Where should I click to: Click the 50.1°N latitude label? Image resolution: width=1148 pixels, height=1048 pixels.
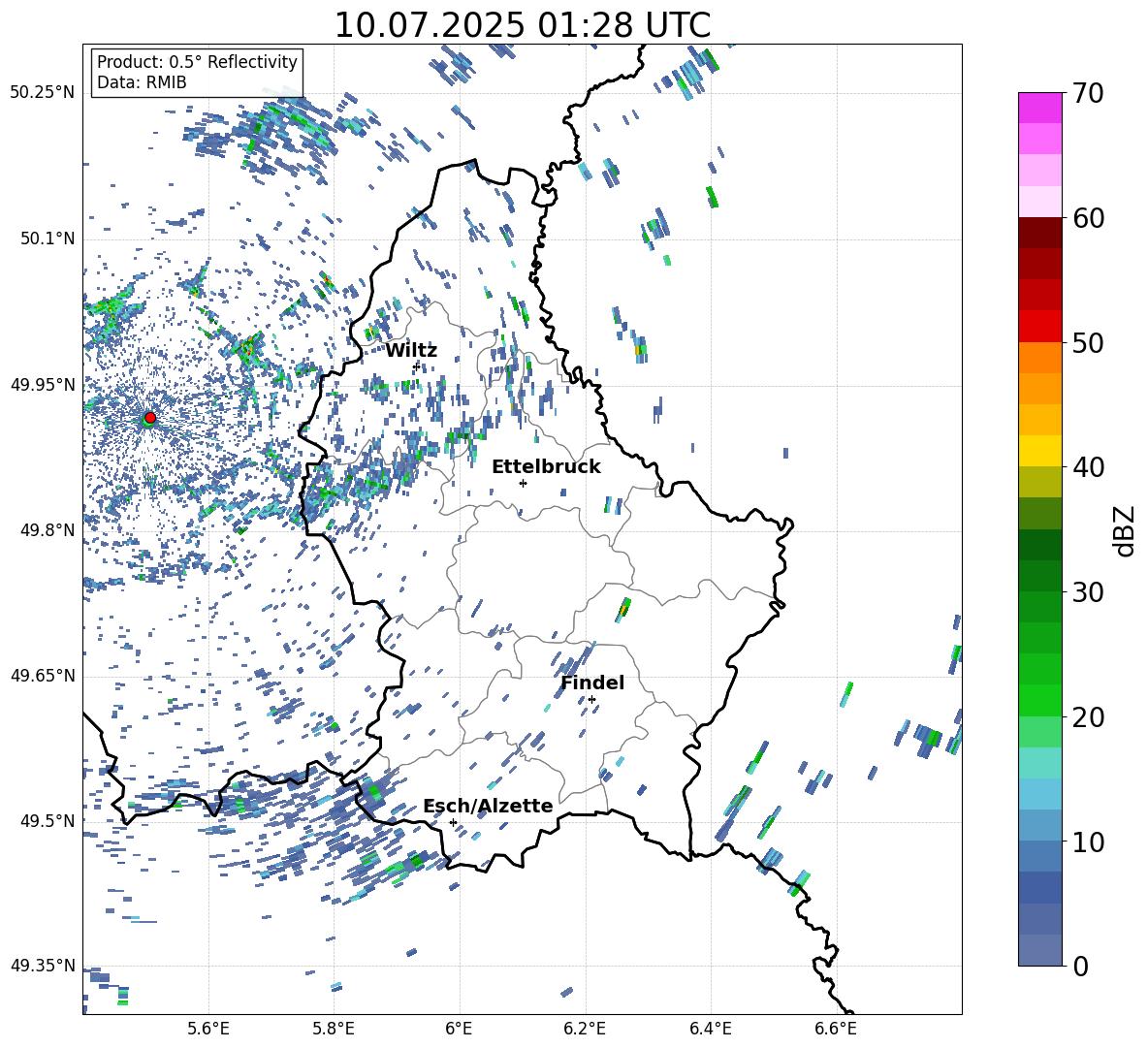pyautogui.click(x=48, y=239)
